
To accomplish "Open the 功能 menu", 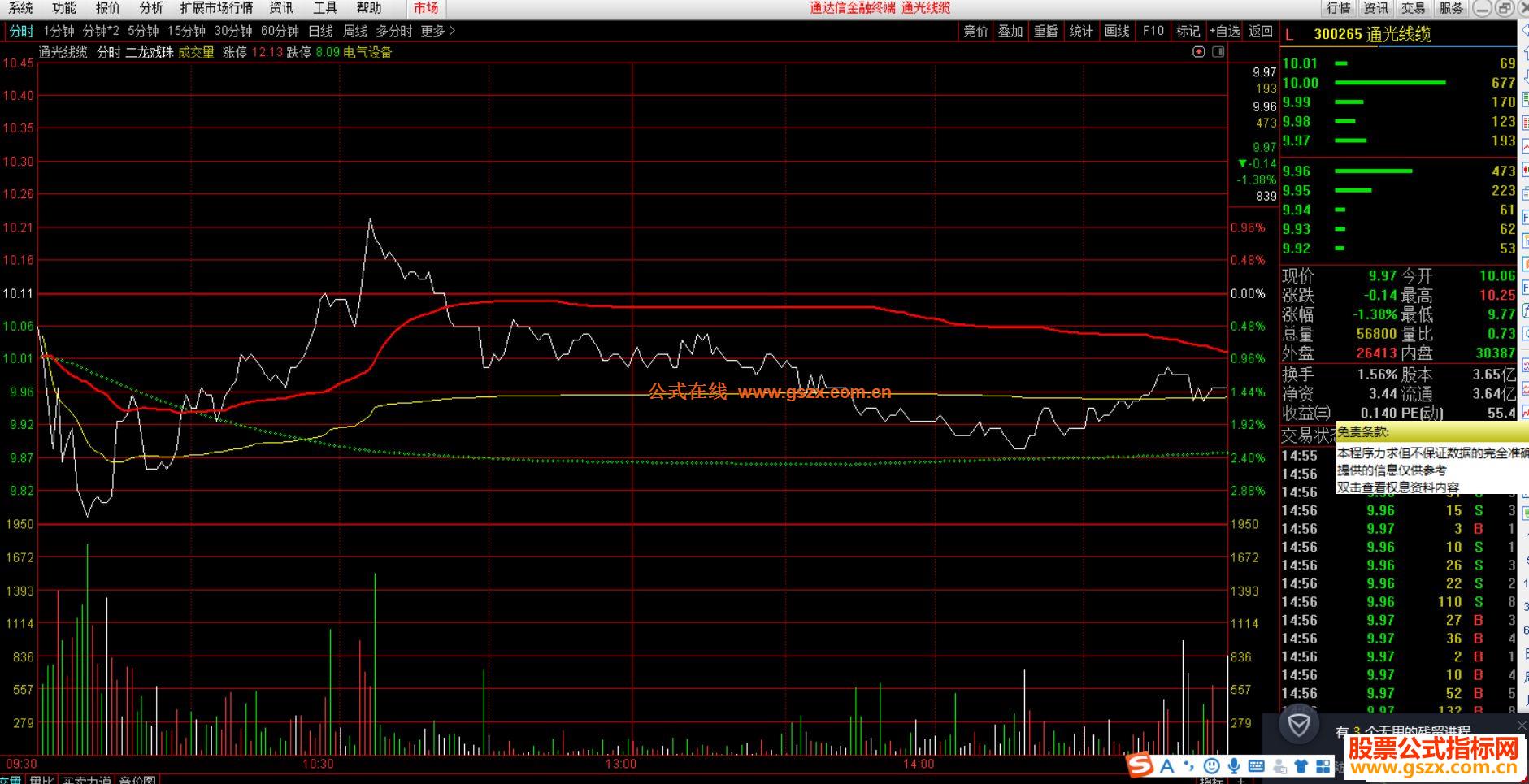I will (x=63, y=8).
